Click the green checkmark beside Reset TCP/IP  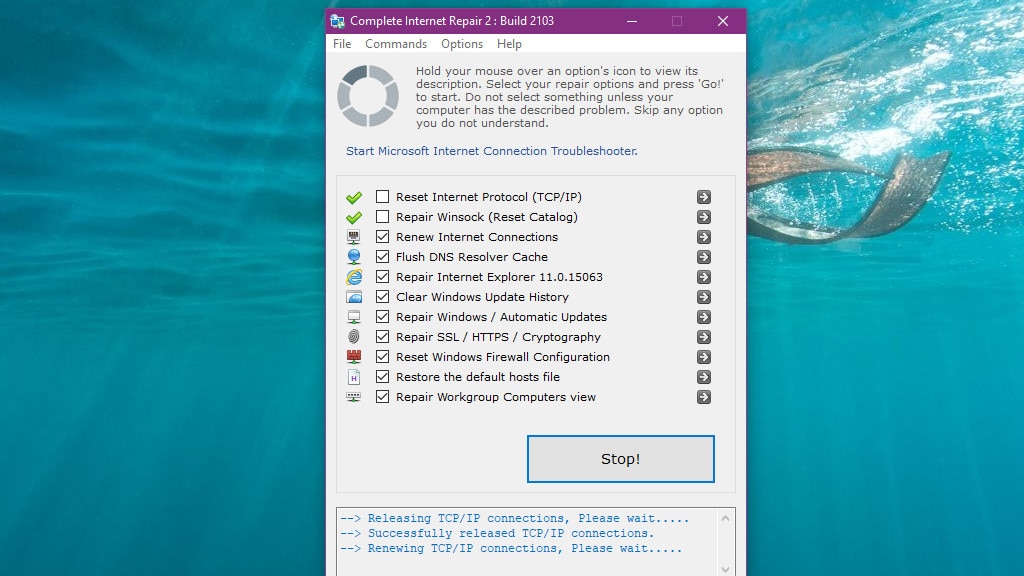coord(353,197)
